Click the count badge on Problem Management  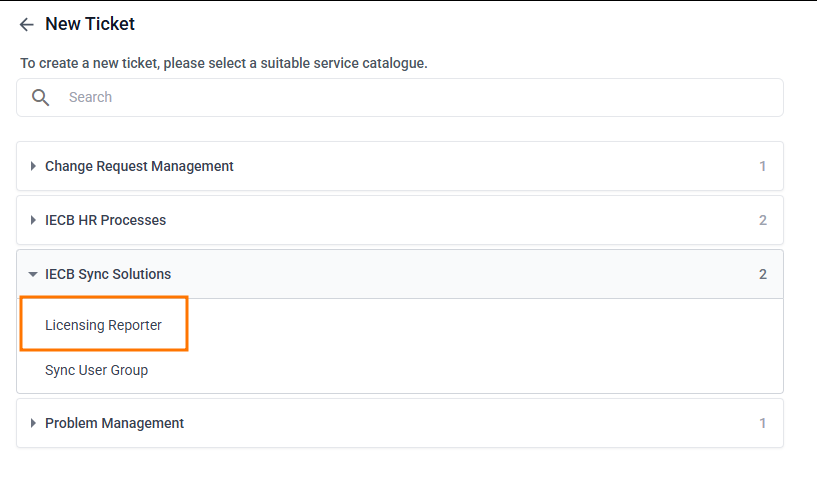coord(763,423)
